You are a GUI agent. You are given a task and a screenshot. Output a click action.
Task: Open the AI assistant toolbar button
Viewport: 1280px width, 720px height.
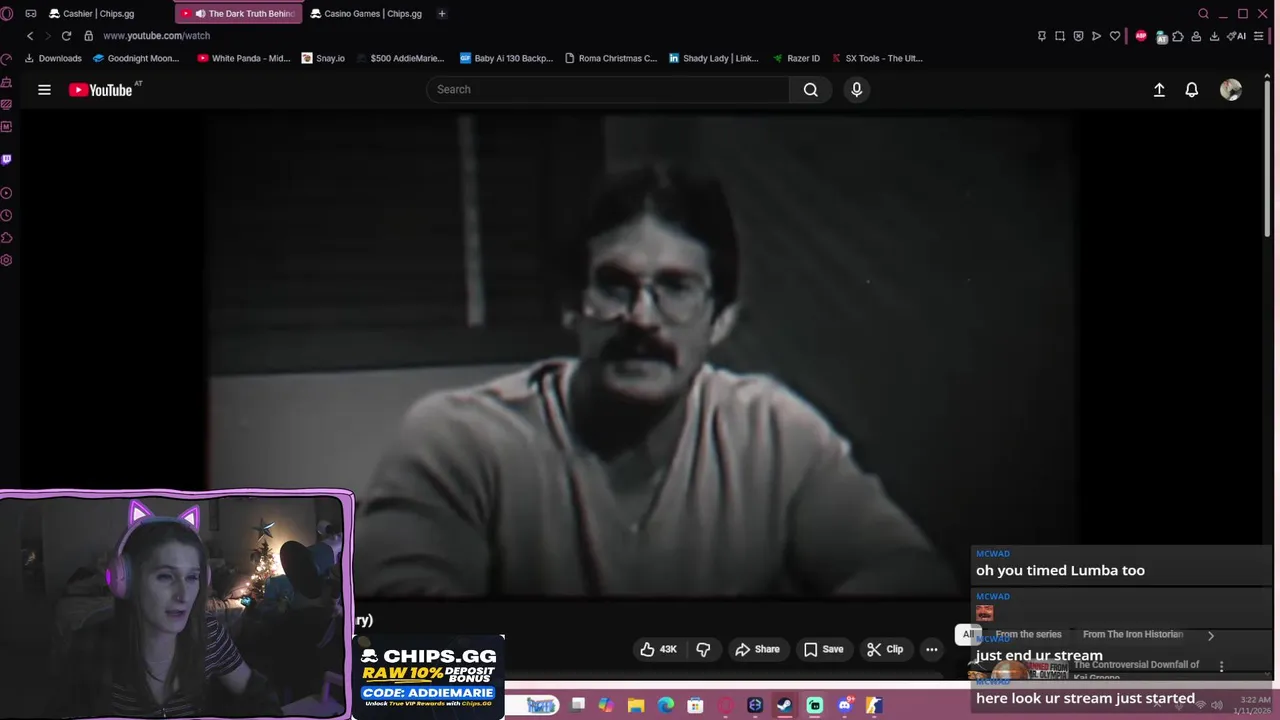pyautogui.click(x=1237, y=36)
